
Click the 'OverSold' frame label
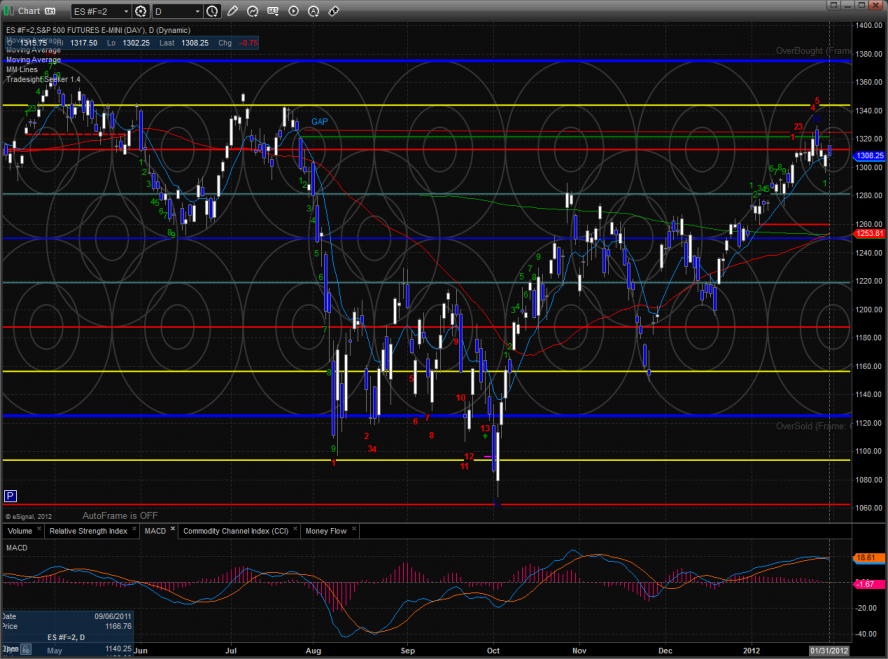(x=813, y=426)
